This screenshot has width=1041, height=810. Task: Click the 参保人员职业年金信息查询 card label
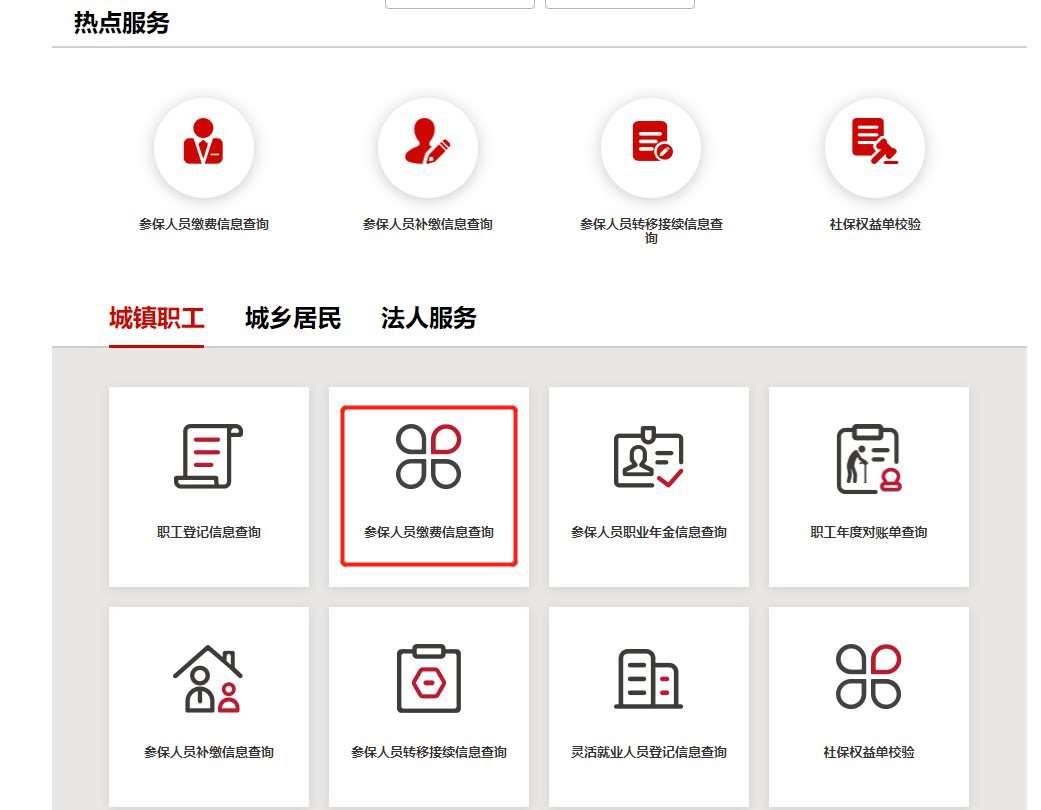649,532
